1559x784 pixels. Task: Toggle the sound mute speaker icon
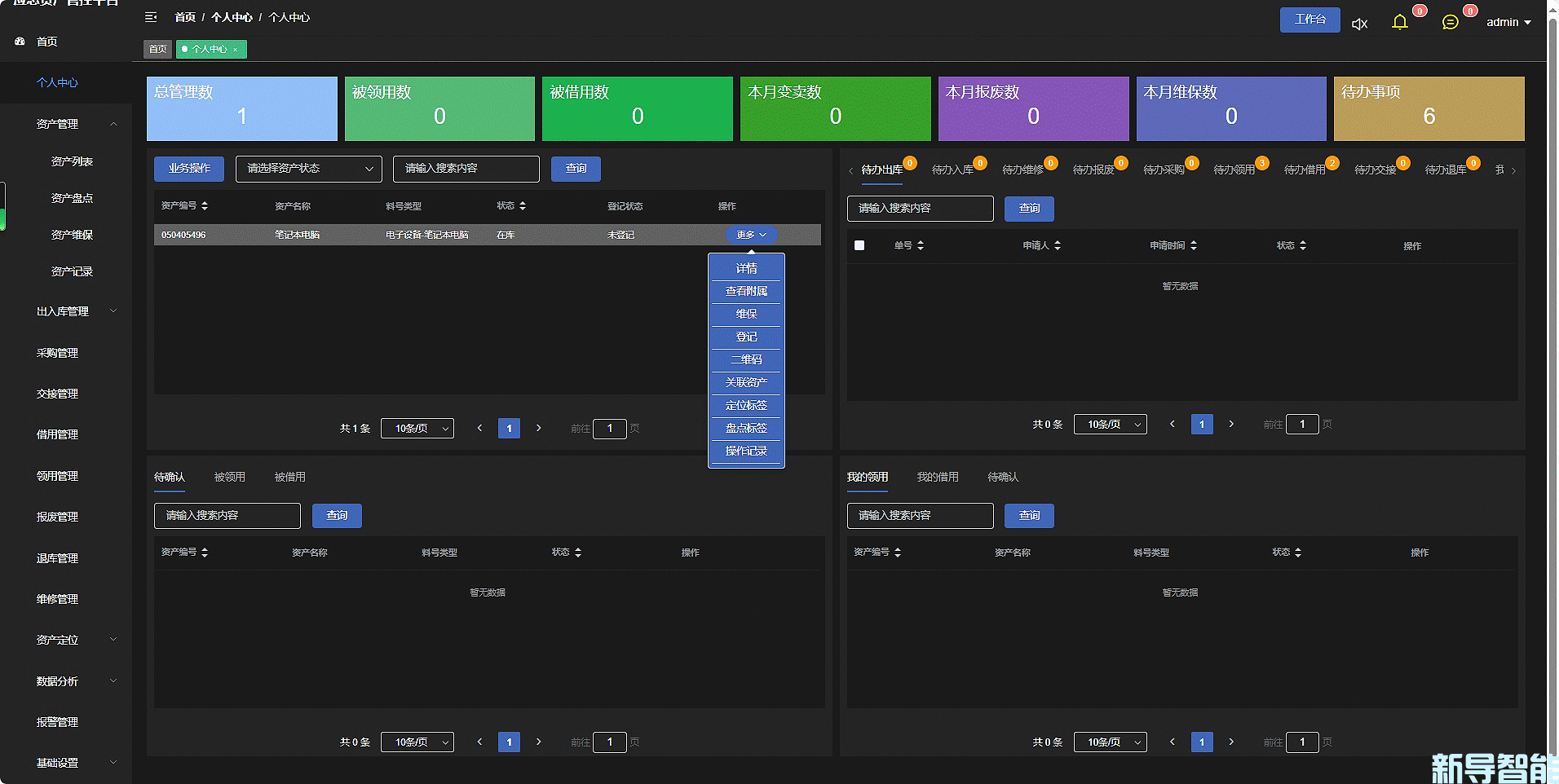[1359, 24]
